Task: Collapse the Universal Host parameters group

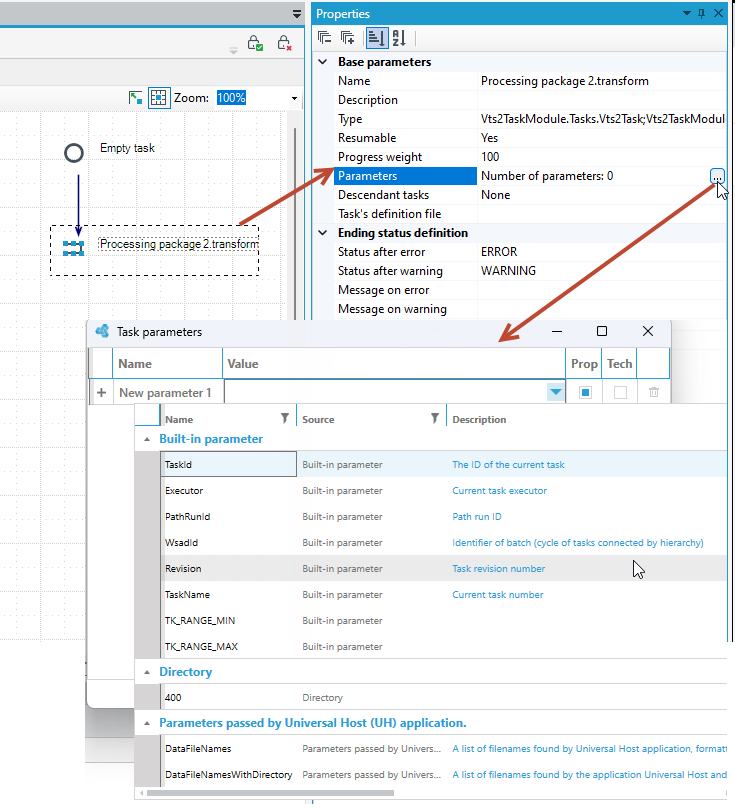Action: [147, 723]
